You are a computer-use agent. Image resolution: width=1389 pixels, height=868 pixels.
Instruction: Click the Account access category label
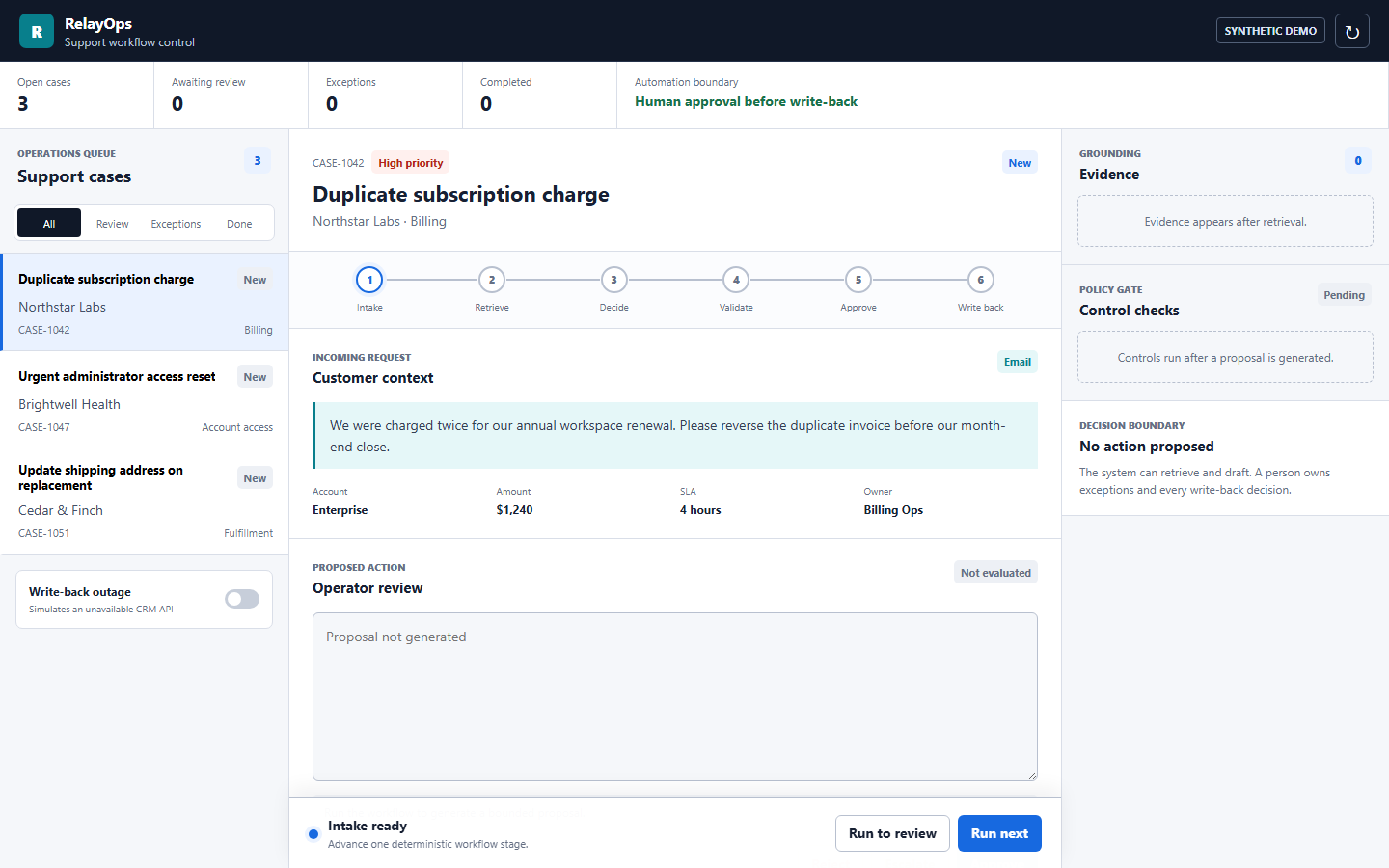coord(237,427)
